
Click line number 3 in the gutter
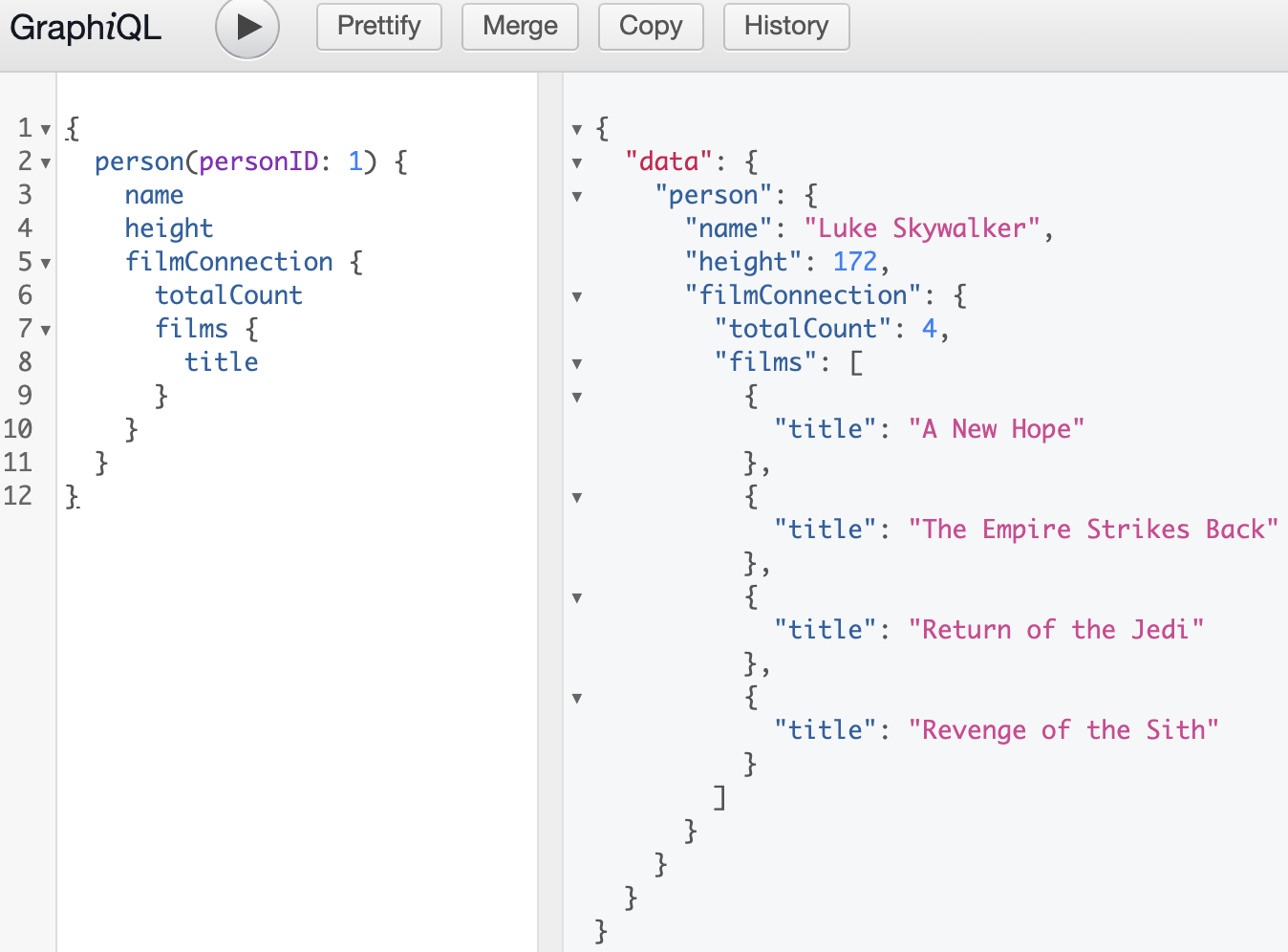pos(25,195)
